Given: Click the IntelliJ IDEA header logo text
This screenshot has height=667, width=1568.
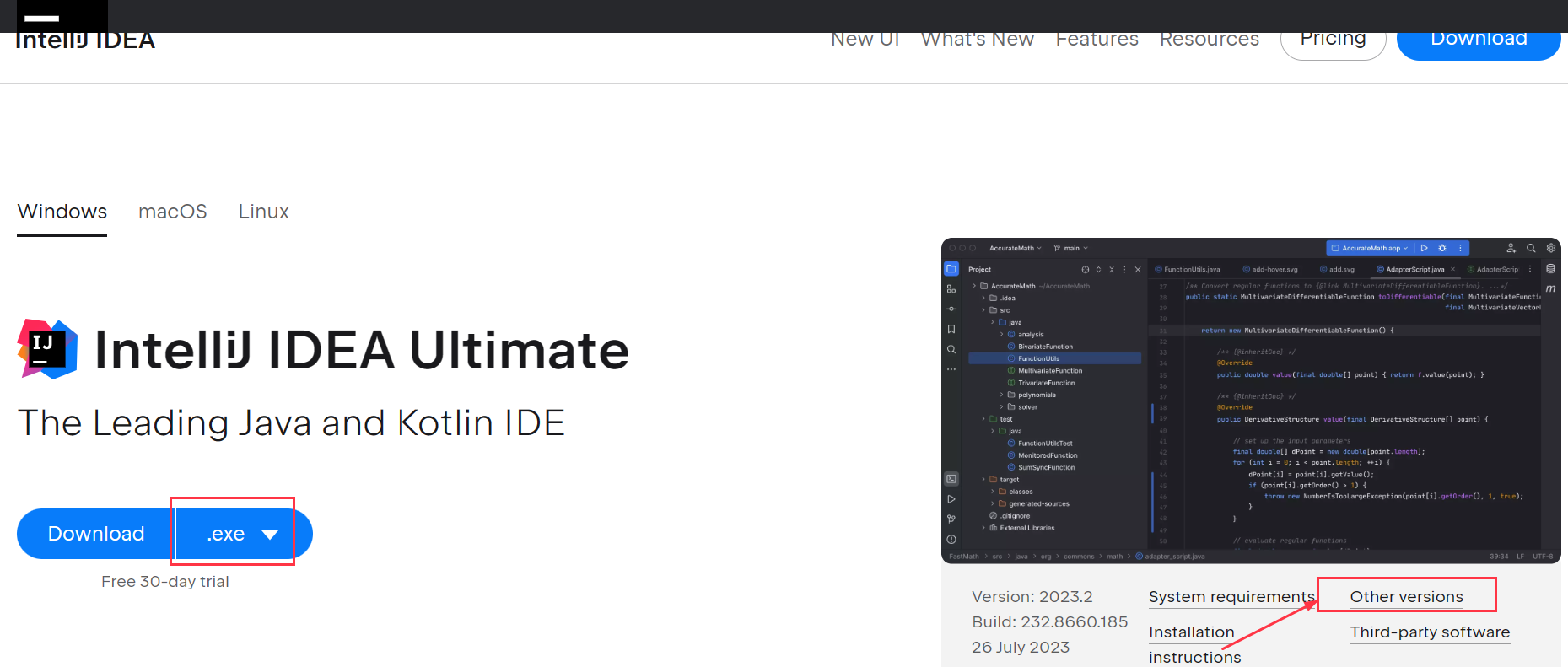Looking at the screenshot, I should [x=85, y=41].
